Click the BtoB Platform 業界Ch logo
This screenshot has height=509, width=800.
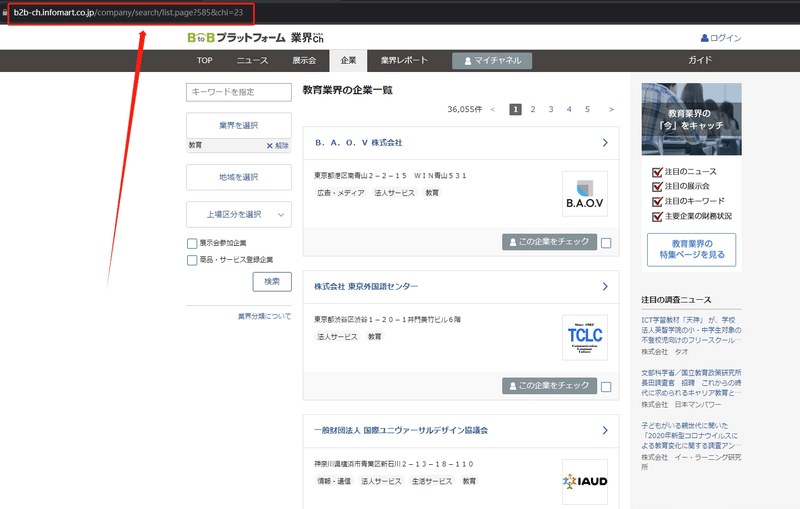pos(256,38)
